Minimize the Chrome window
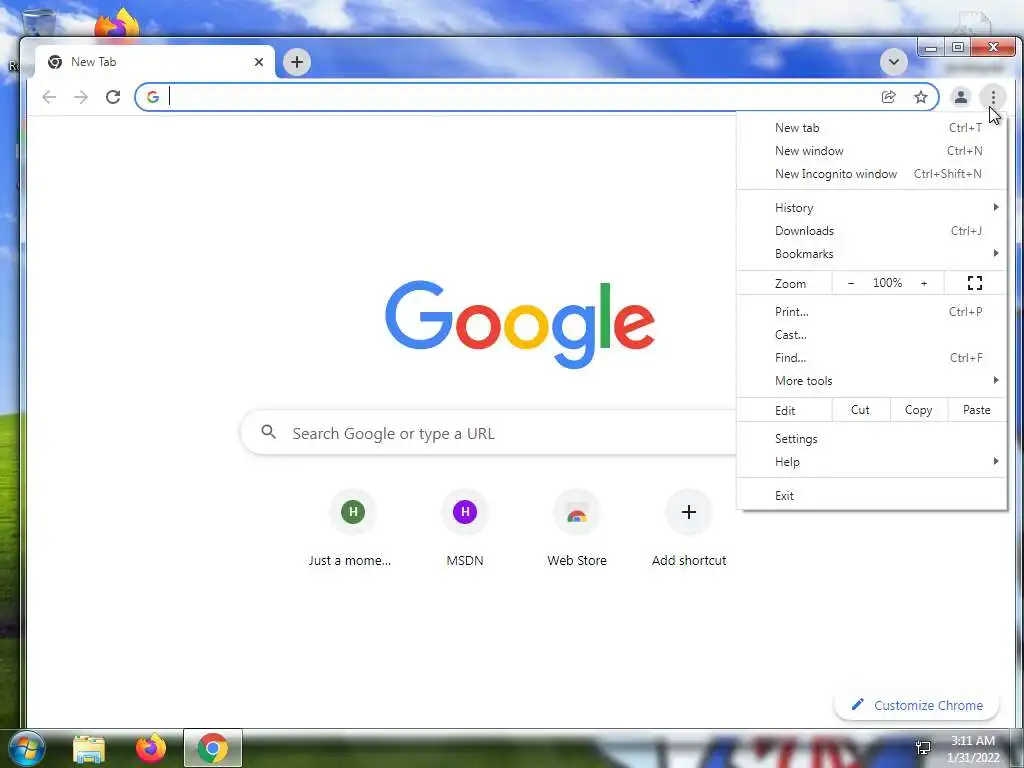 (x=931, y=48)
